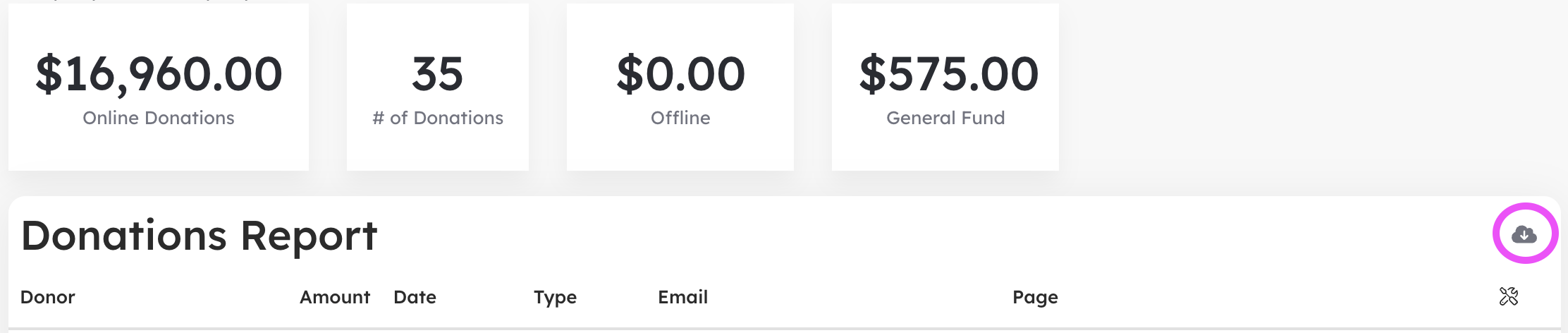Select the $16,960.00 online total figure
The width and height of the screenshot is (1568, 333).
click(159, 74)
